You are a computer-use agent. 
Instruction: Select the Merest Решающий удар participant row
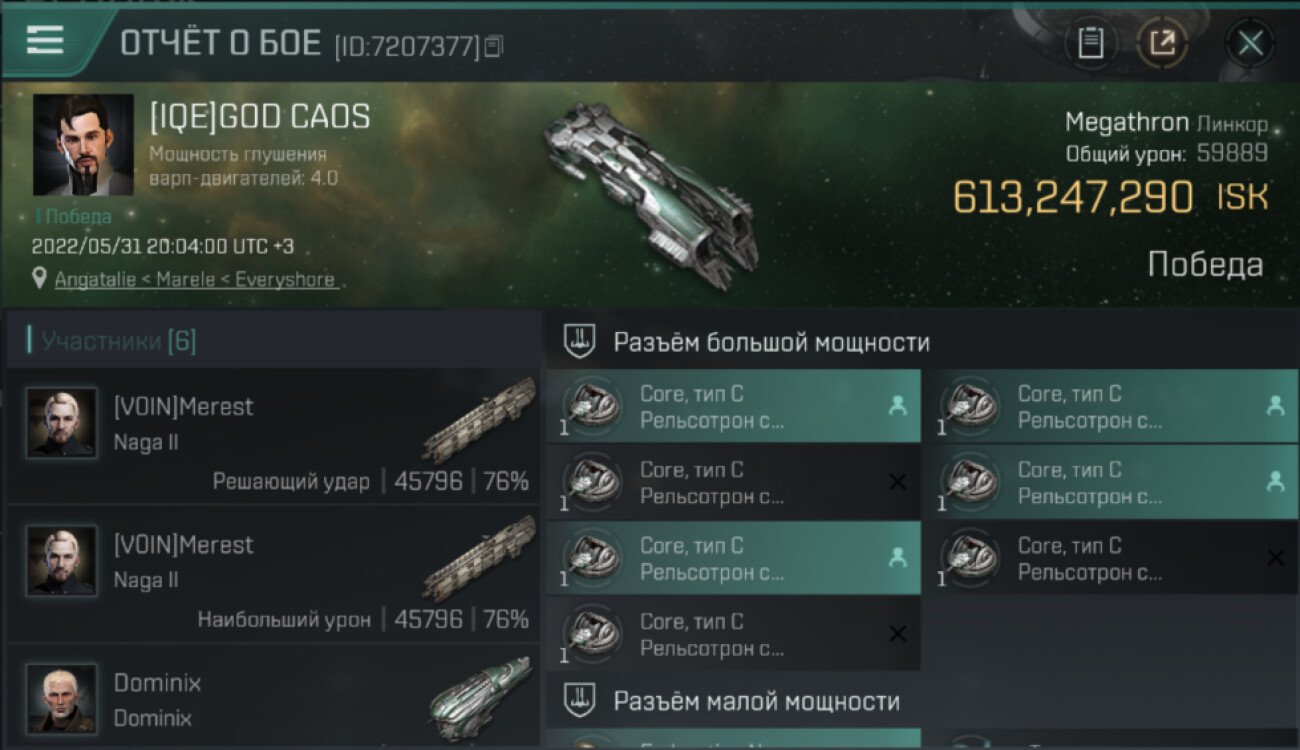click(273, 436)
